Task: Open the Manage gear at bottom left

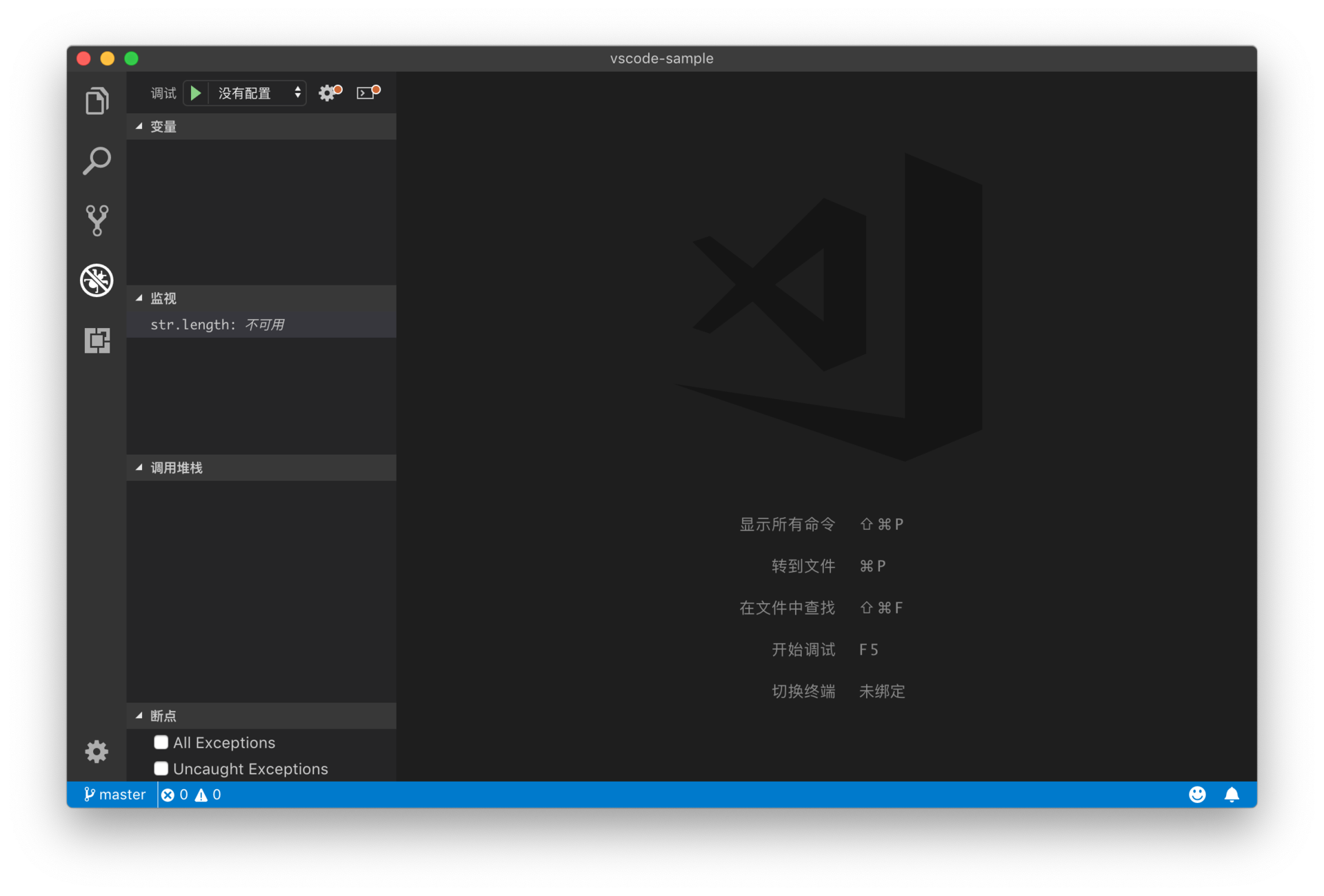Action: pyautogui.click(x=97, y=751)
